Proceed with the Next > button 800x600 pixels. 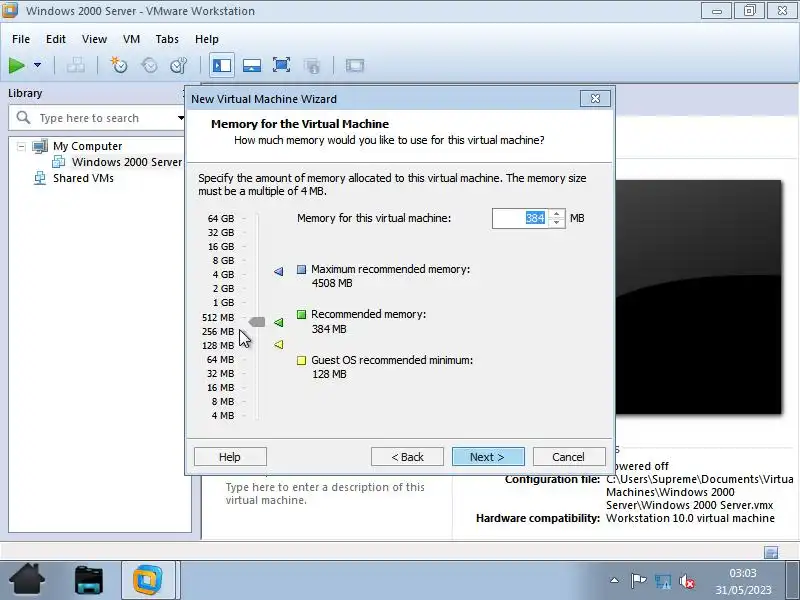click(x=488, y=457)
